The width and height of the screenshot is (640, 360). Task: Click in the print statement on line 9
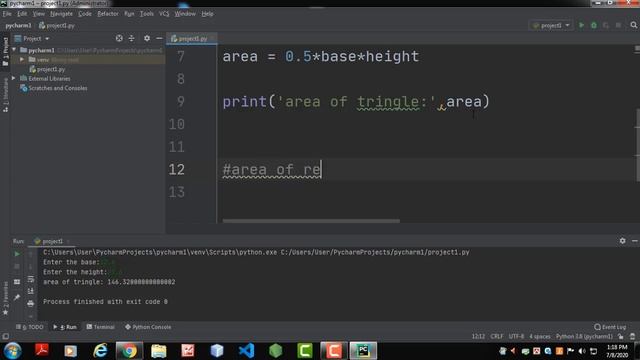[356, 101]
